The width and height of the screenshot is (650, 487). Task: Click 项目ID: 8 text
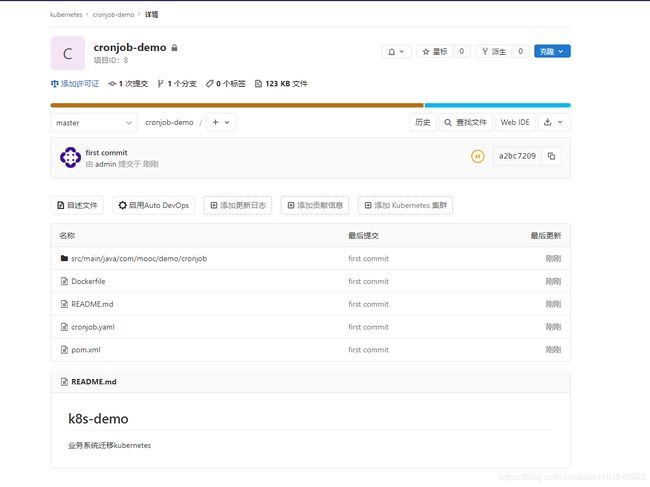[x=111, y=61]
